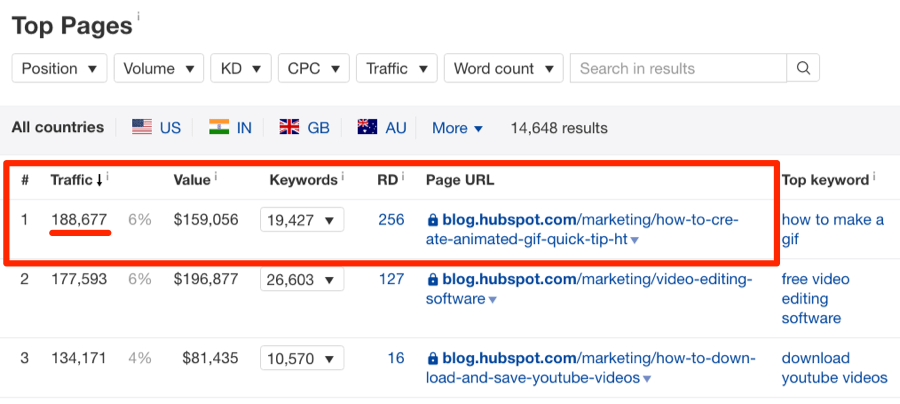This screenshot has width=900, height=404.
Task: Open the Volume filter dropdown
Action: point(159,69)
